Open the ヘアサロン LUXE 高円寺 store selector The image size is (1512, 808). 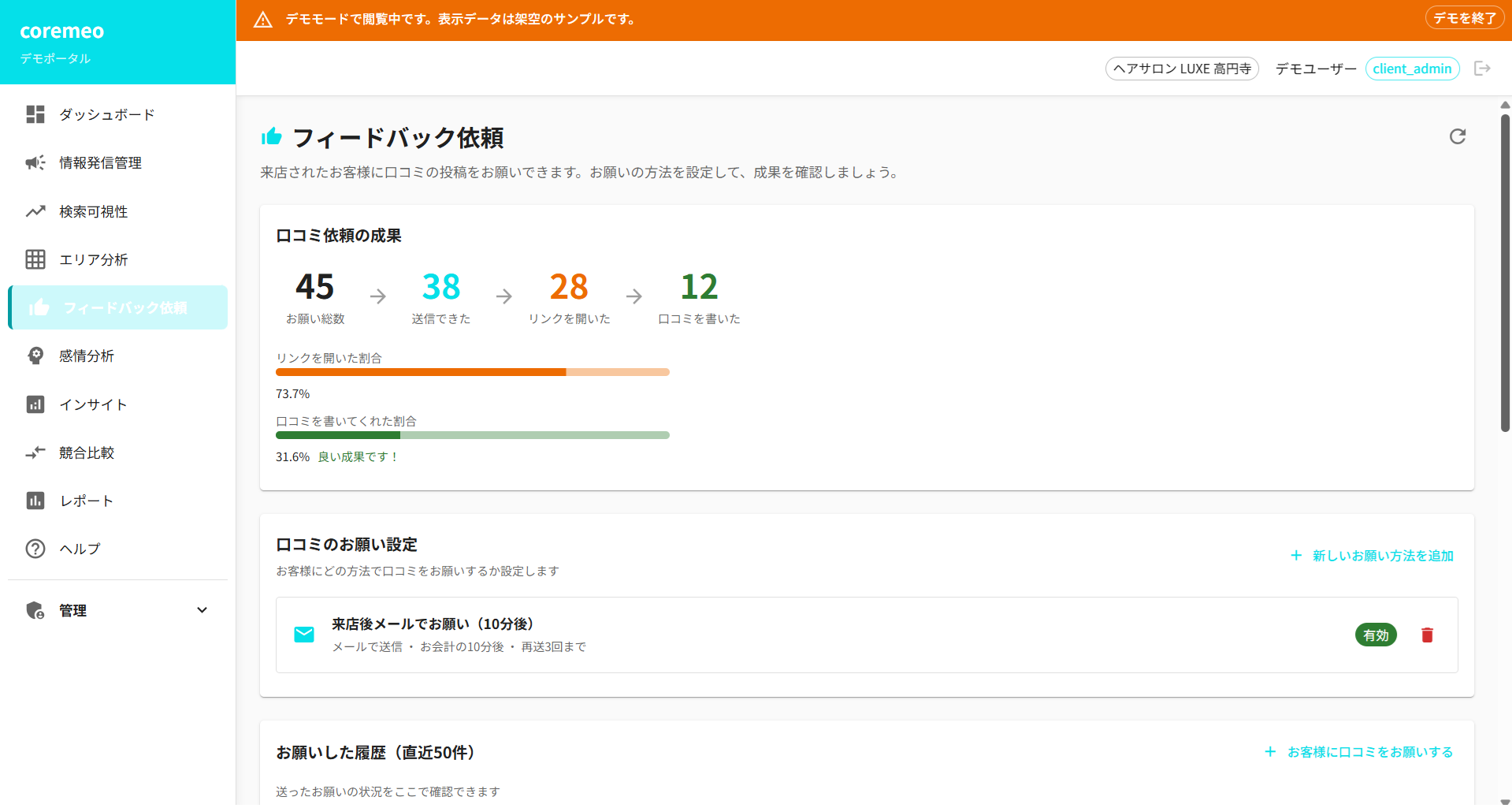coord(1182,69)
